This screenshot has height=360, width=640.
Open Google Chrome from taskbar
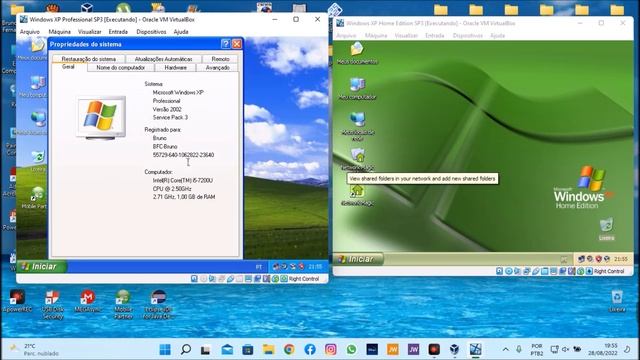click(x=289, y=349)
